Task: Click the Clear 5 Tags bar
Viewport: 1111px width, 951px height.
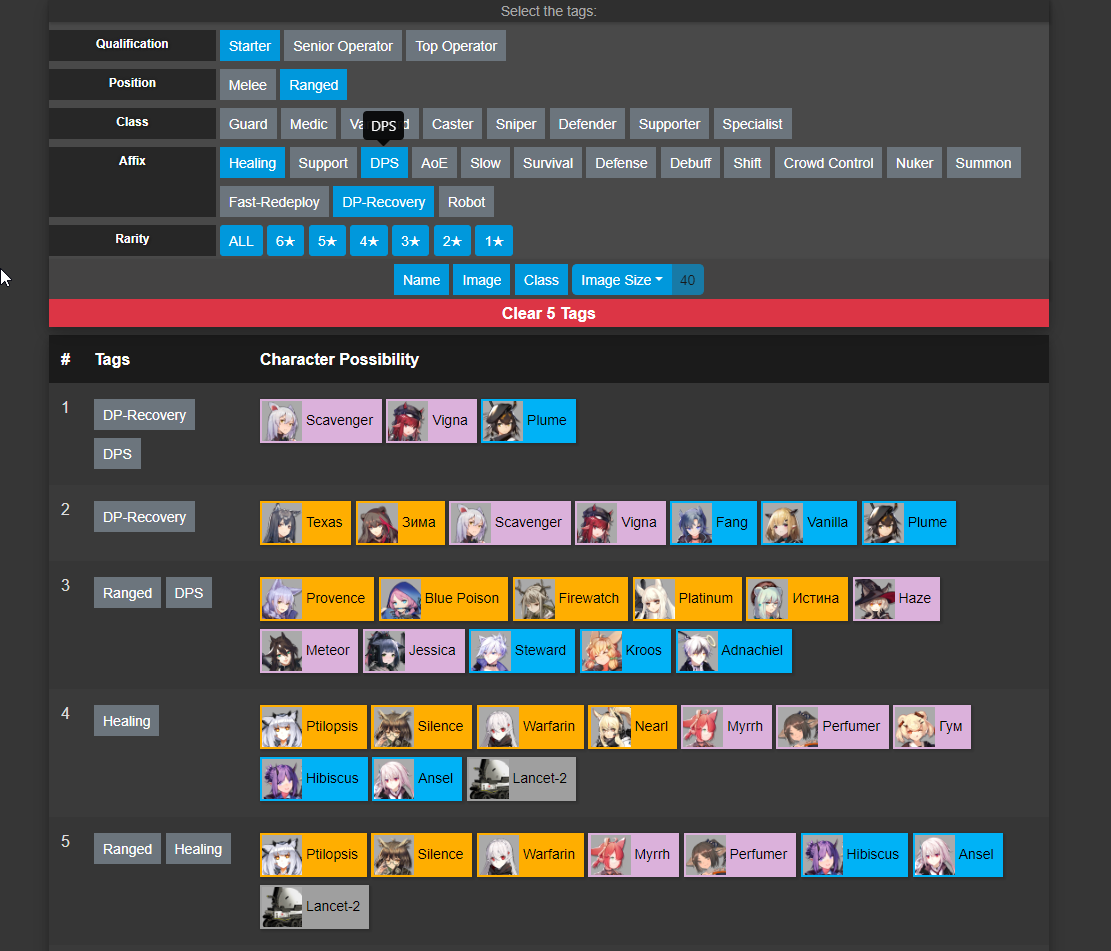Action: tap(548, 313)
